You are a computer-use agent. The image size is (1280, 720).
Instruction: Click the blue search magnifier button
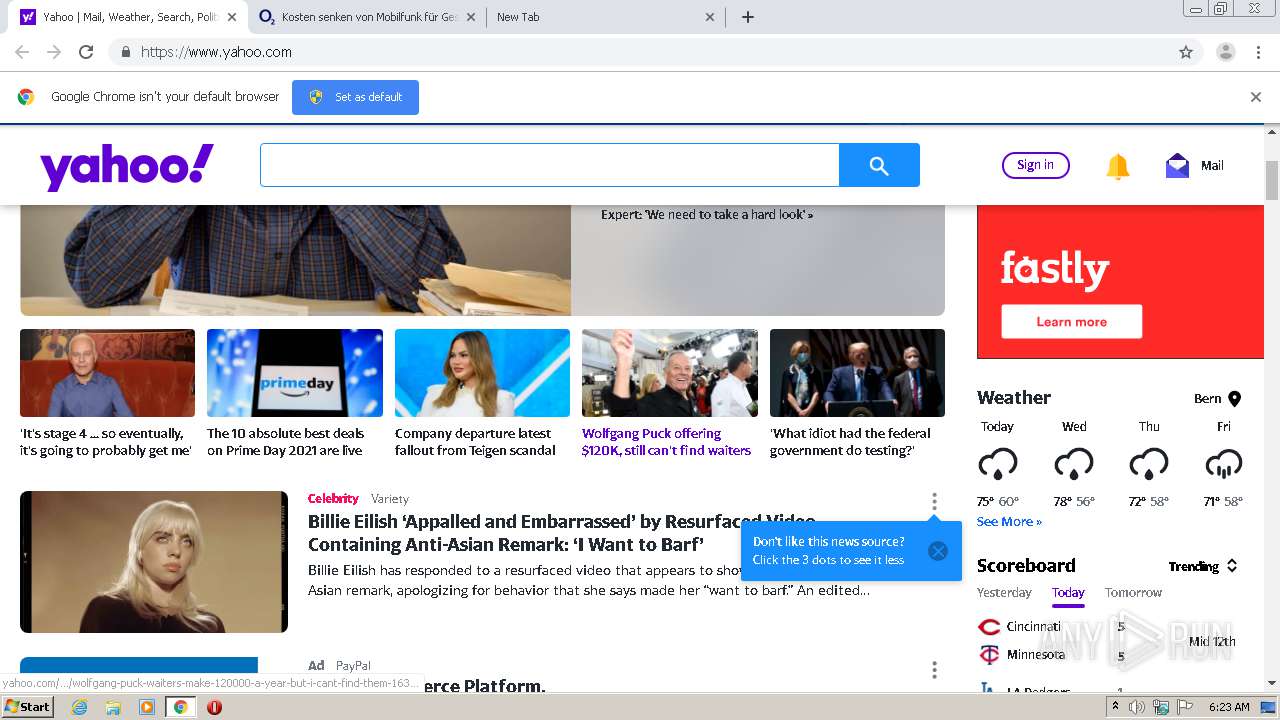pos(879,166)
